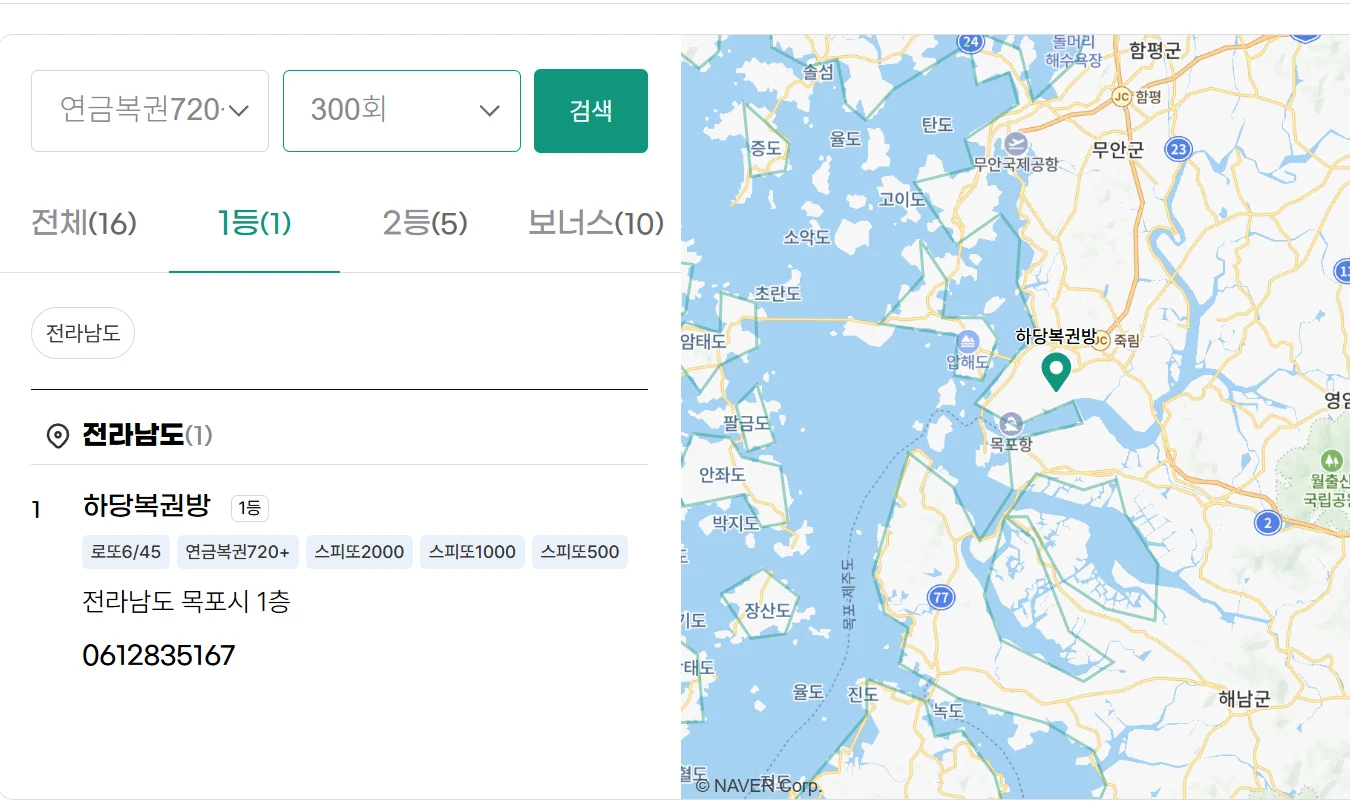Click the route 77 highway marker
1350x803 pixels.
point(940,598)
